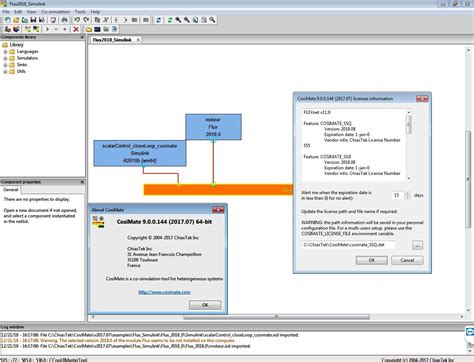Select the orange co-simulation bus bar

[218, 190]
